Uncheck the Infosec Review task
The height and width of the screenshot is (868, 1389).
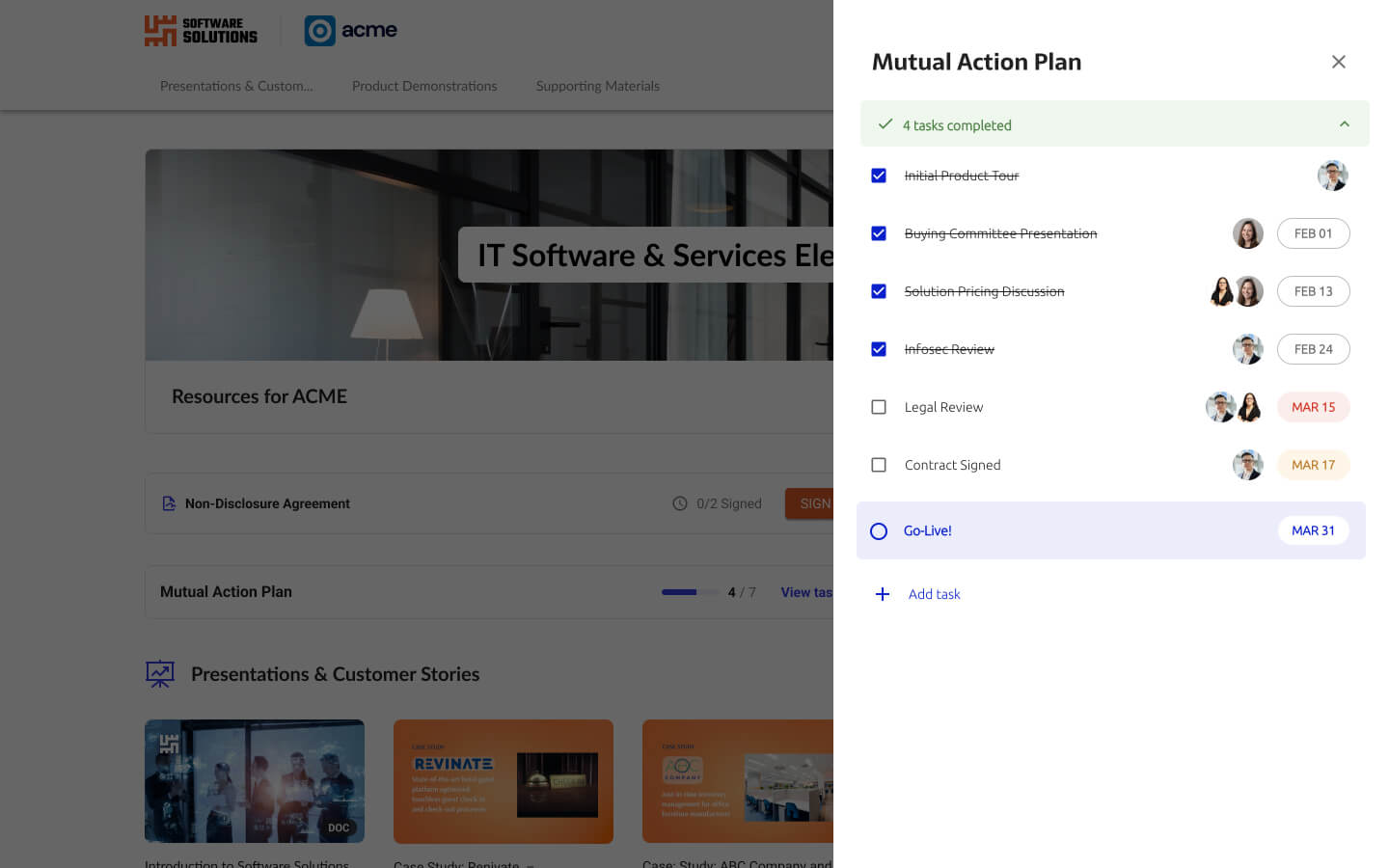coord(879,349)
